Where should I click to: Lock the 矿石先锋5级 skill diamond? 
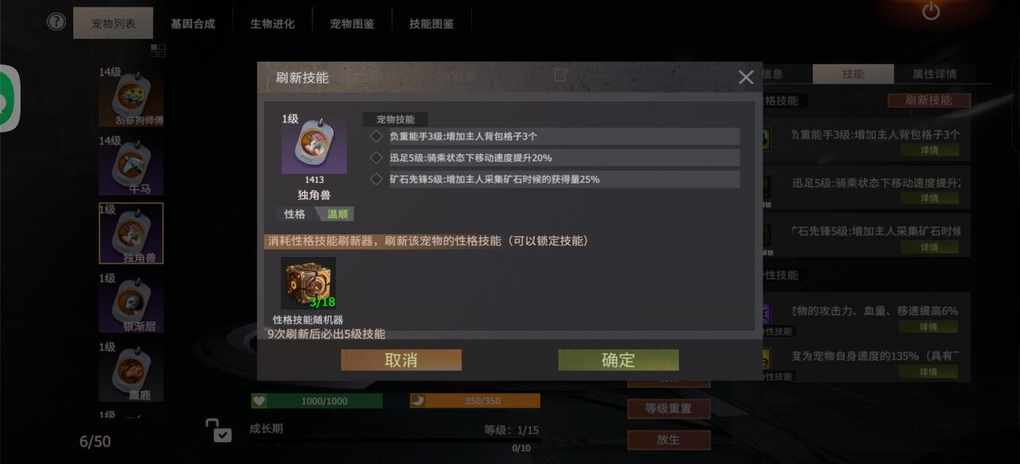(376, 179)
